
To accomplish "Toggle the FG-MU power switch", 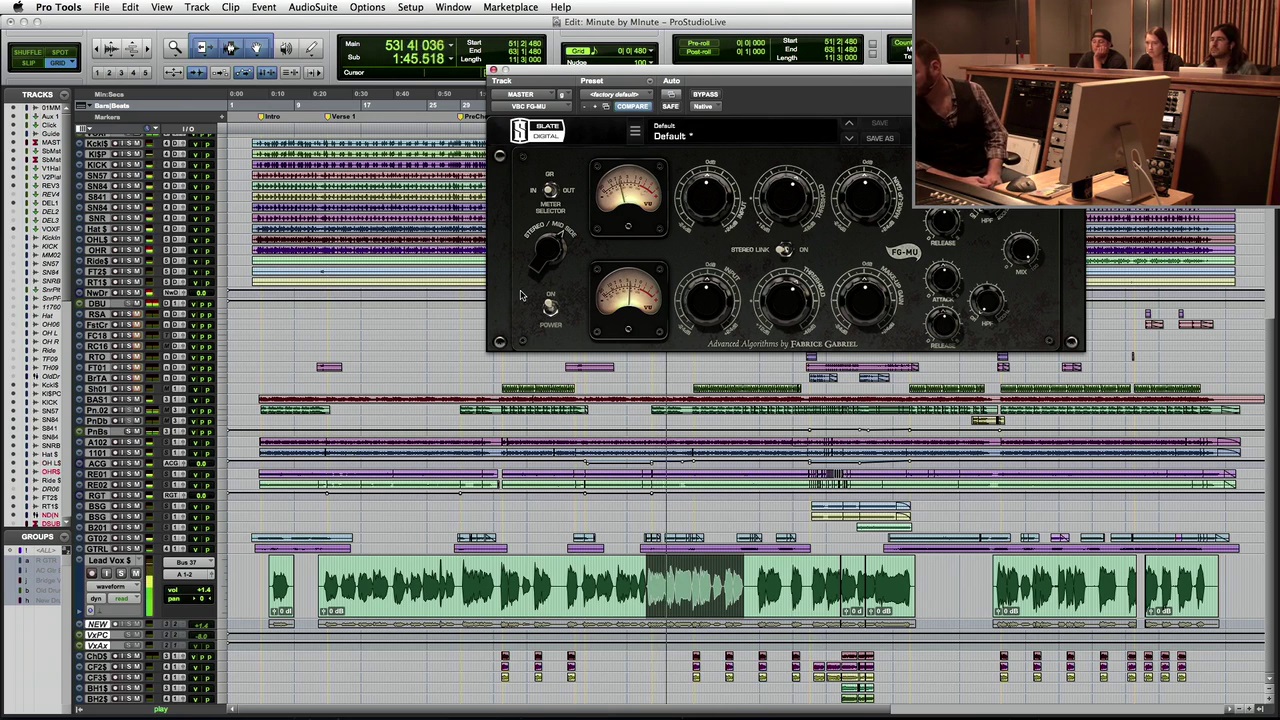I will point(550,307).
